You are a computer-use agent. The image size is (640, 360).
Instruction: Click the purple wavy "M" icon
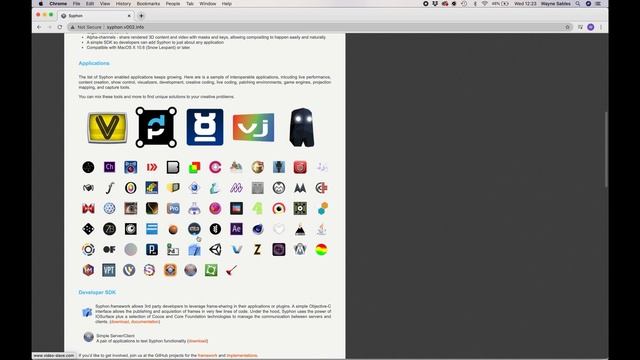tap(236, 188)
